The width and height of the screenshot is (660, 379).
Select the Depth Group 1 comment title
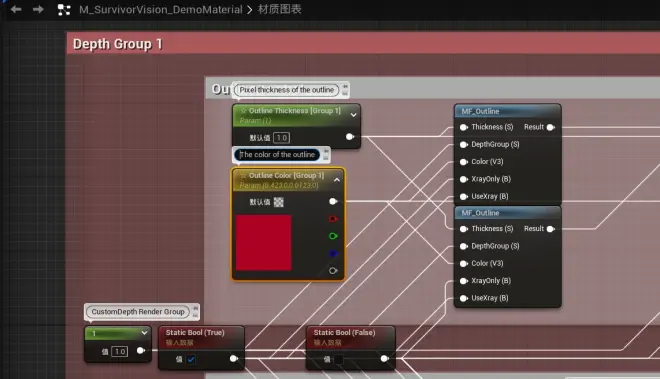[x=117, y=44]
